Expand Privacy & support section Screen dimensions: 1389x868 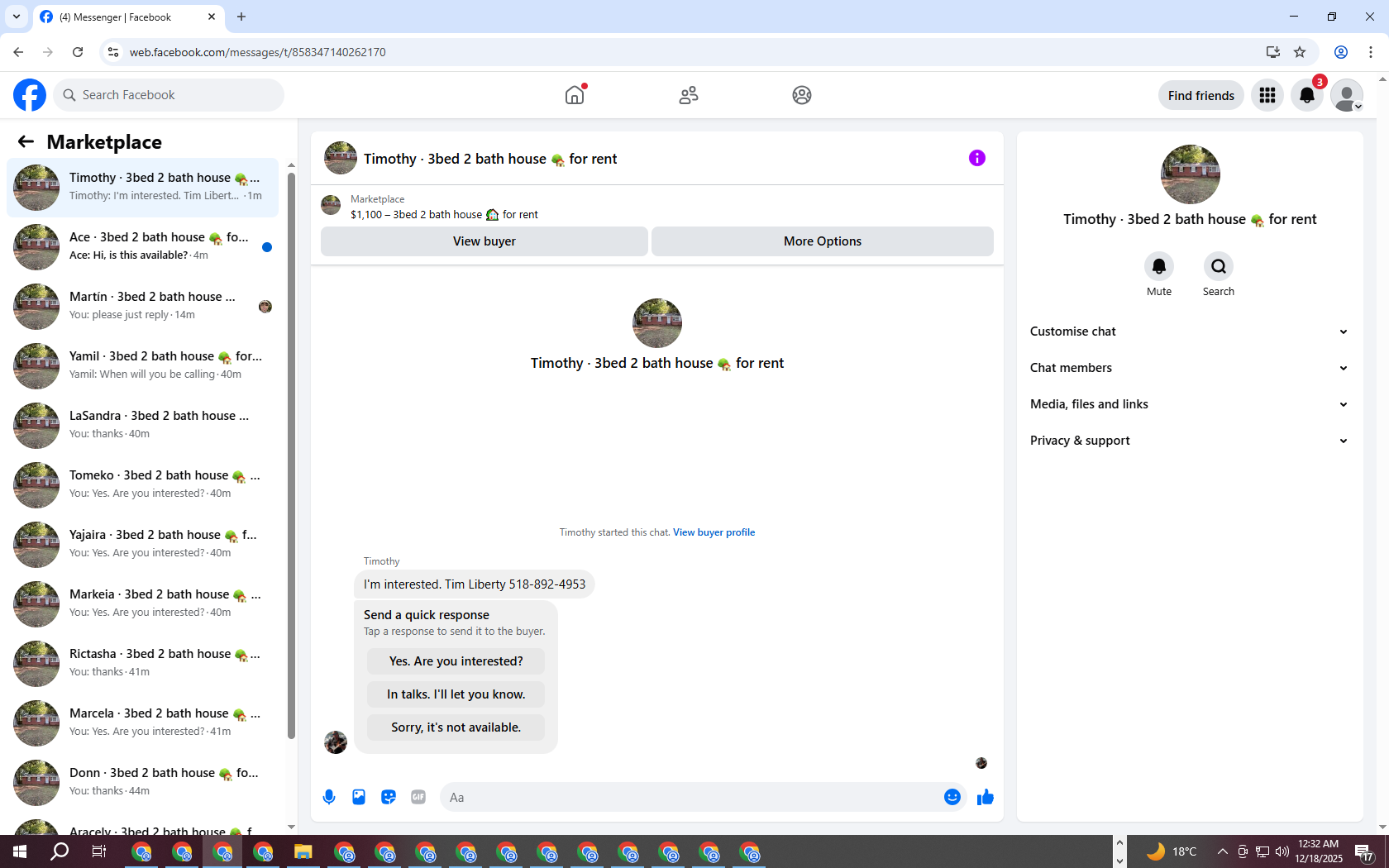pos(1190,441)
